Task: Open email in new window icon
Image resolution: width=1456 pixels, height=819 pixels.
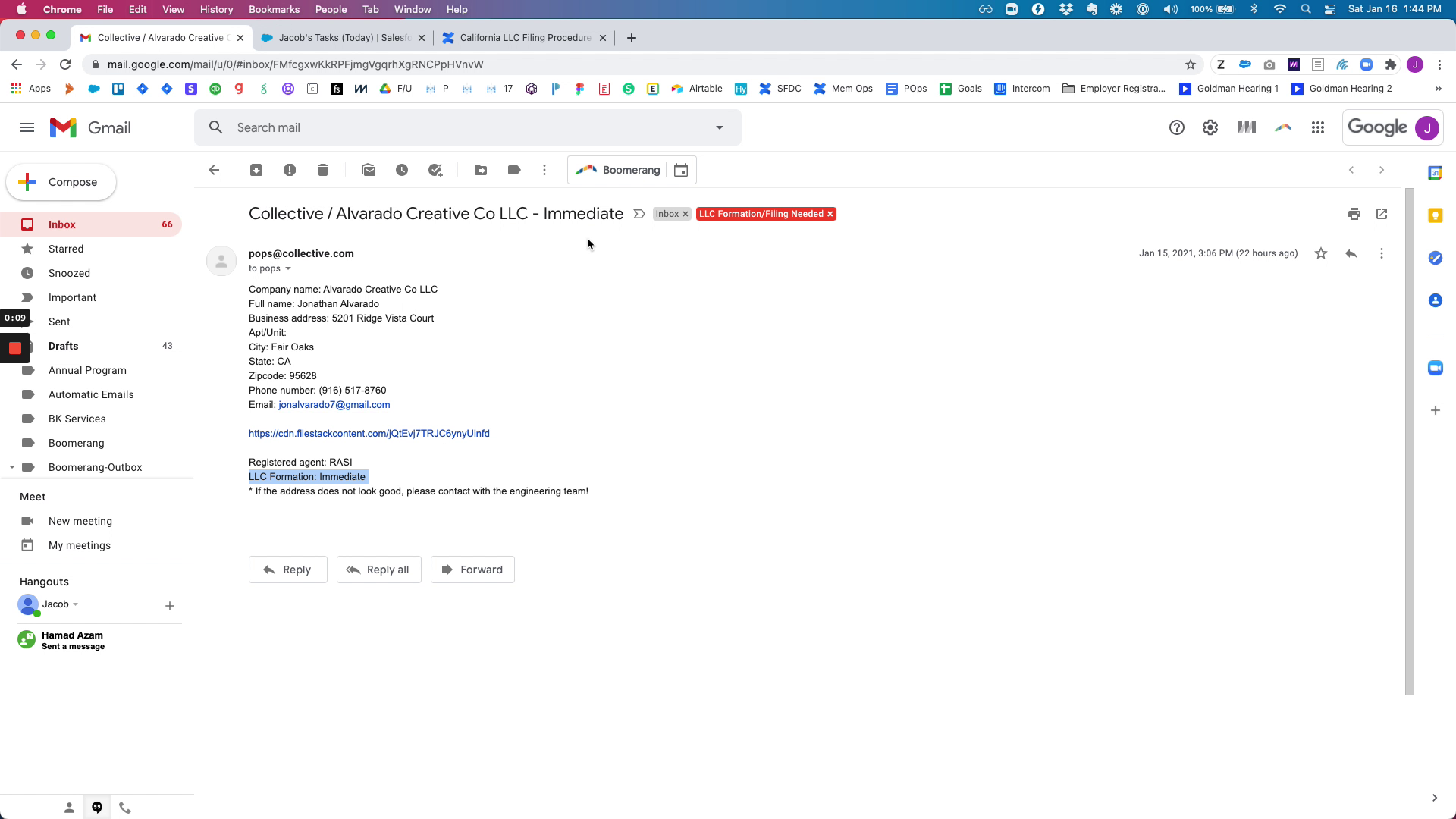Action: tap(1382, 214)
